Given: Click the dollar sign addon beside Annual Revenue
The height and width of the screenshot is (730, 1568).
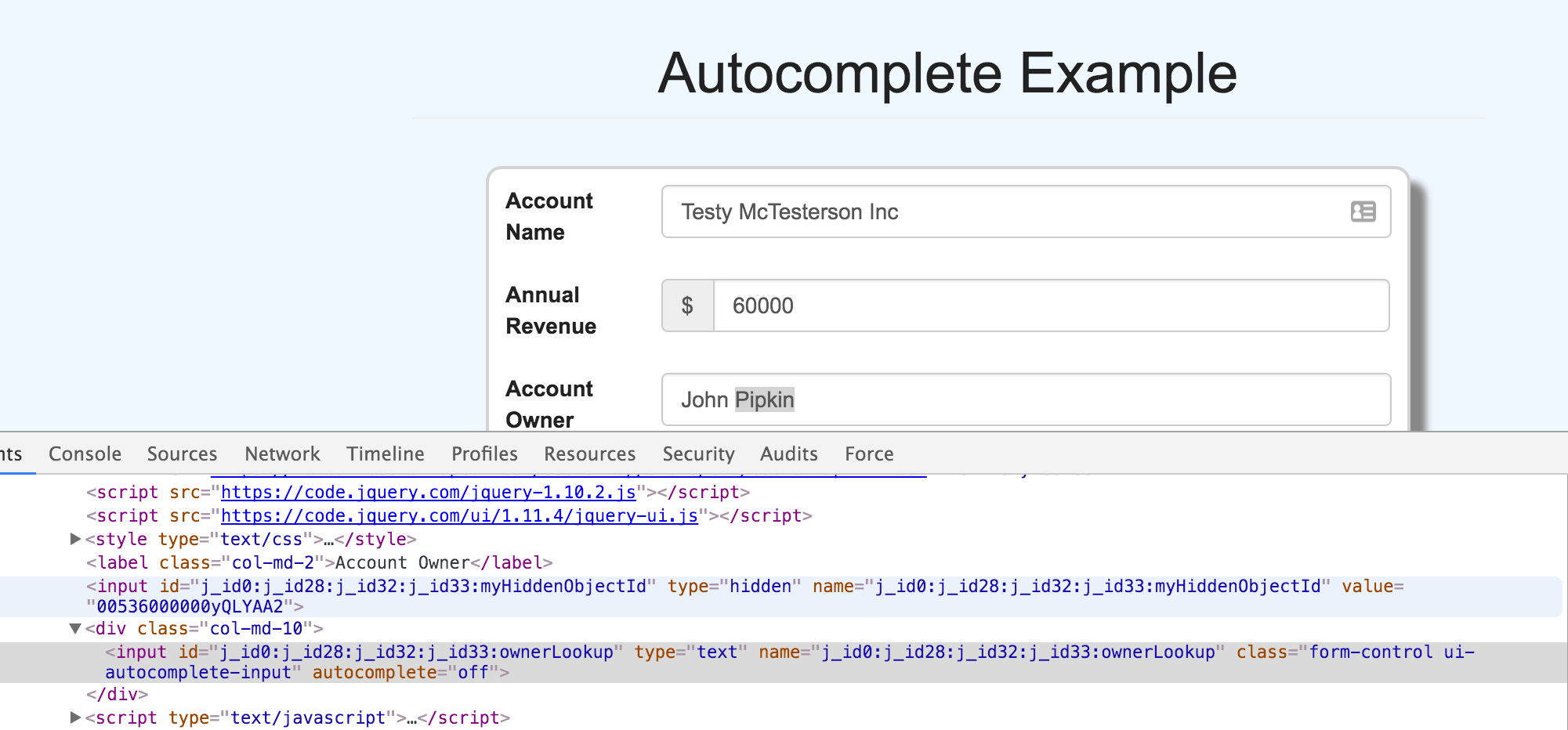Looking at the screenshot, I should [x=687, y=305].
